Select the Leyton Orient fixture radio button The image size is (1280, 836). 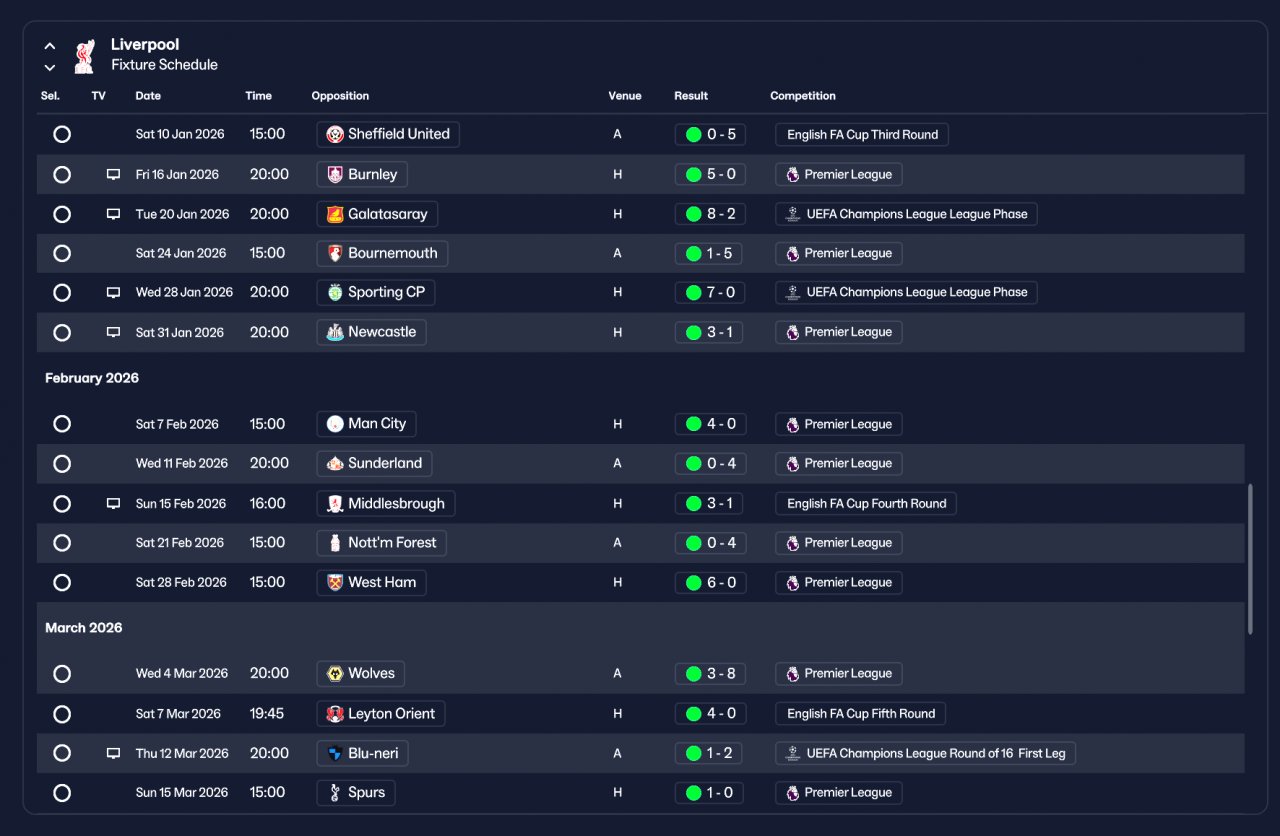point(62,714)
